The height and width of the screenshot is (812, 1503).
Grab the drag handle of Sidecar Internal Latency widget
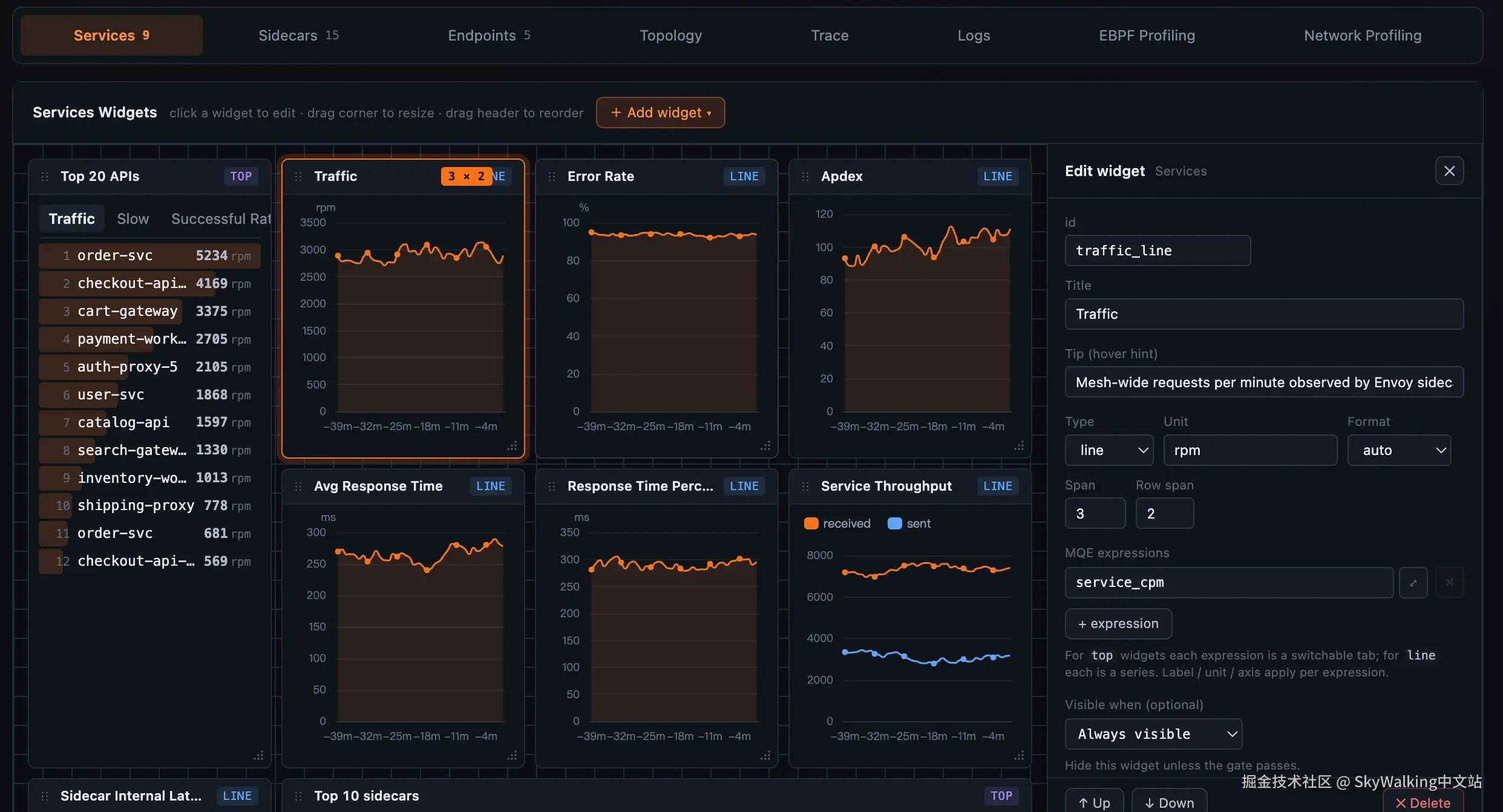(45, 796)
